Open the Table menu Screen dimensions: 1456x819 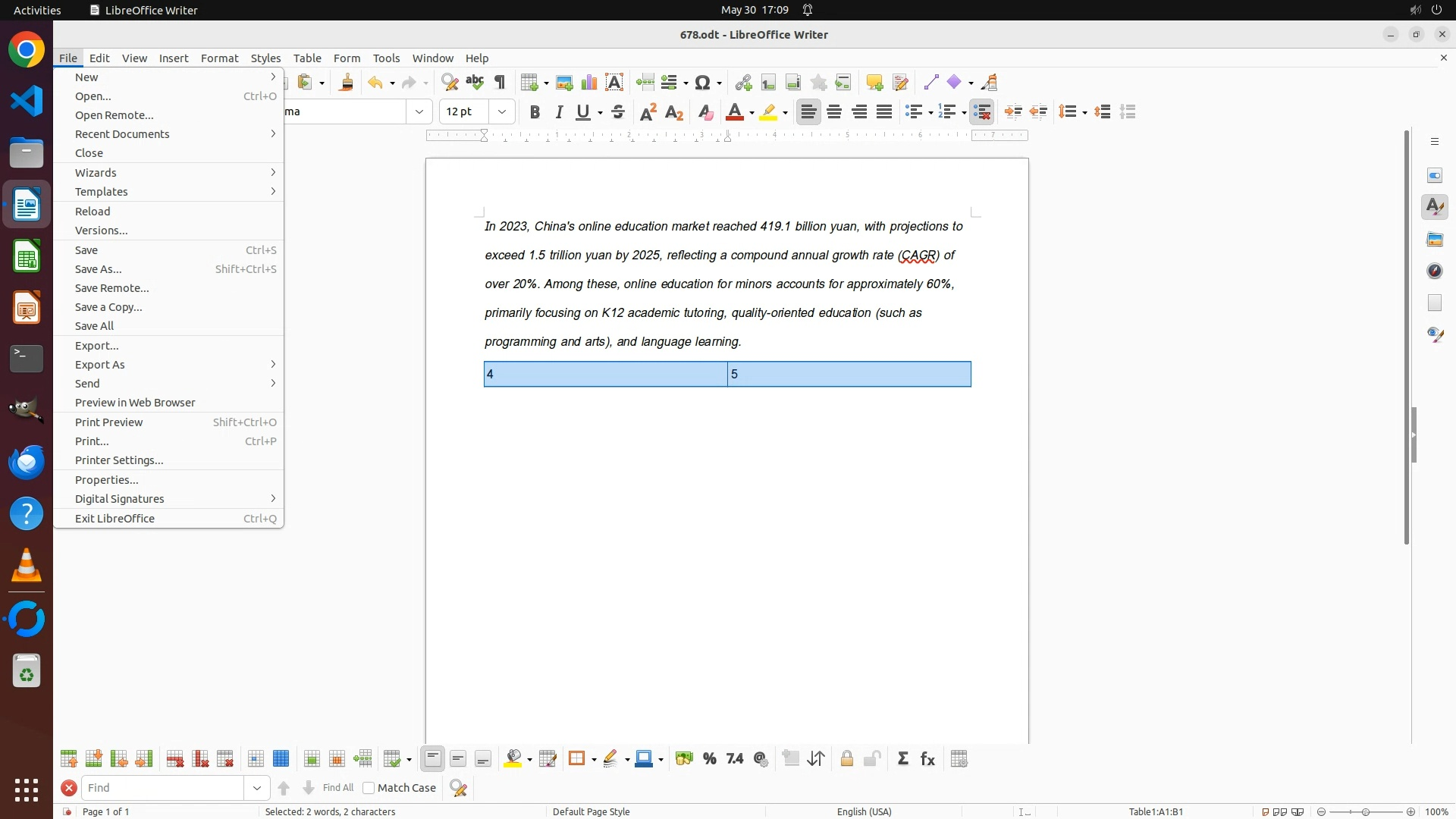pyautogui.click(x=307, y=58)
